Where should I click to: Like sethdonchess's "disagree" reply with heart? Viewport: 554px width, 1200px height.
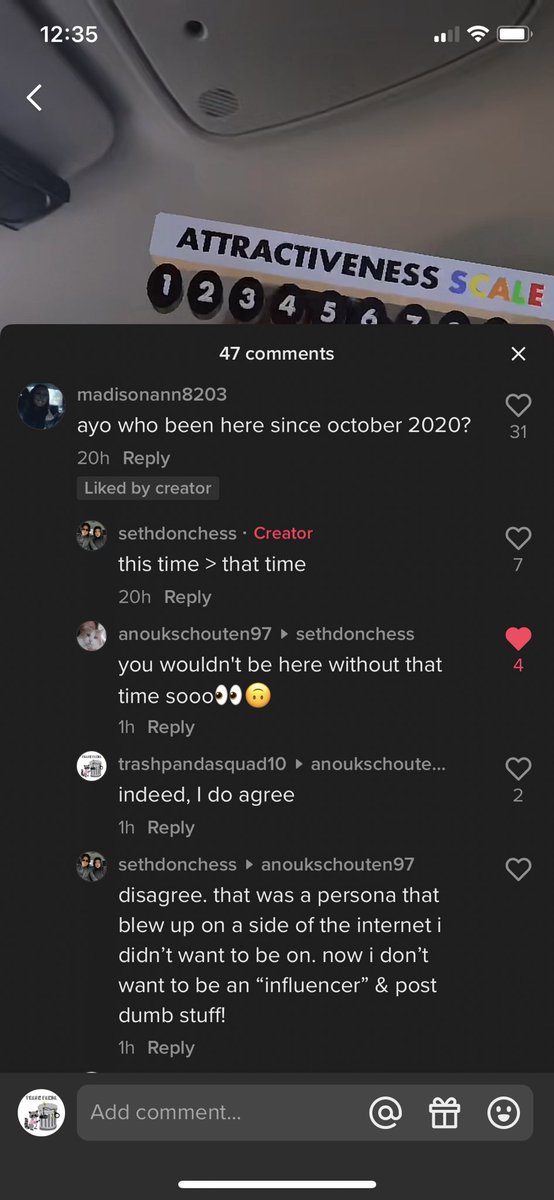click(x=518, y=870)
